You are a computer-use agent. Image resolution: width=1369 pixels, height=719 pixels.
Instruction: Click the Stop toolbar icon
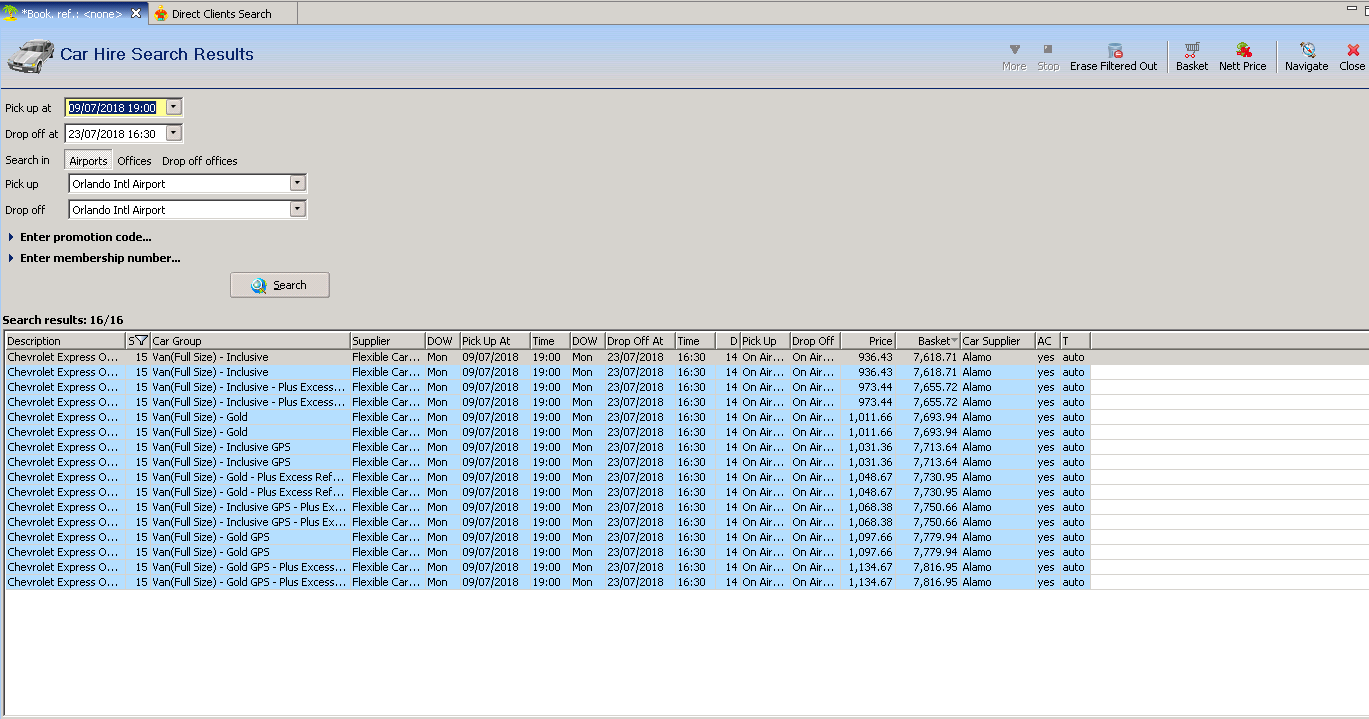coord(1047,50)
